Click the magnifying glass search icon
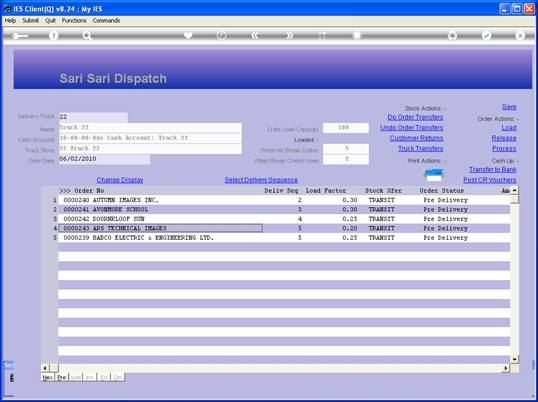This screenshot has width=538, height=402. click(x=87, y=35)
